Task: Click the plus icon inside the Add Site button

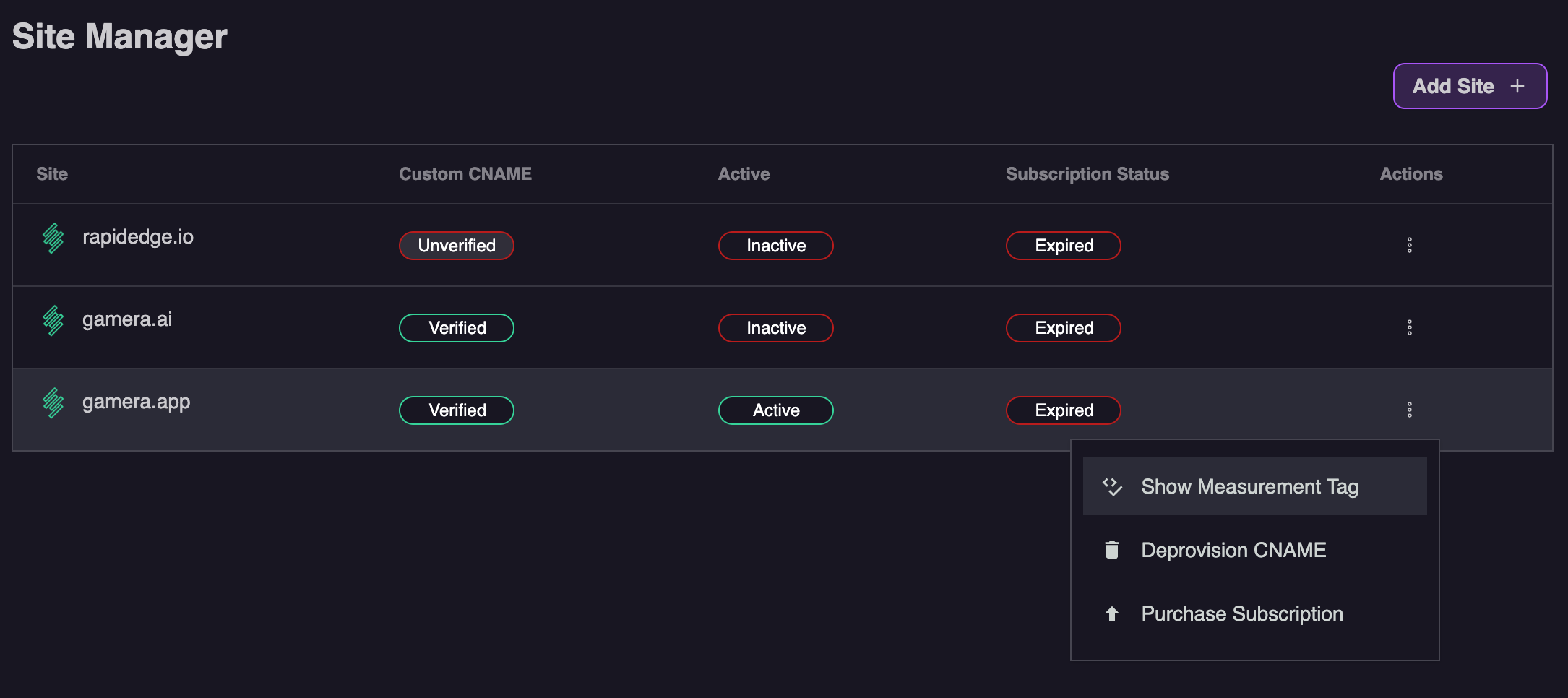Action: pyautogui.click(x=1516, y=86)
